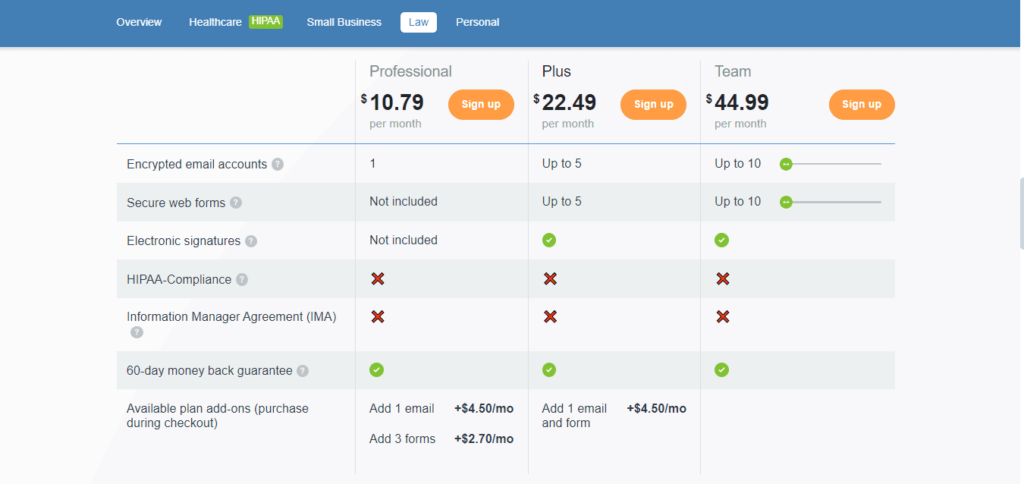This screenshot has width=1024, height=484.
Task: Select the Law tab
Action: pos(418,22)
